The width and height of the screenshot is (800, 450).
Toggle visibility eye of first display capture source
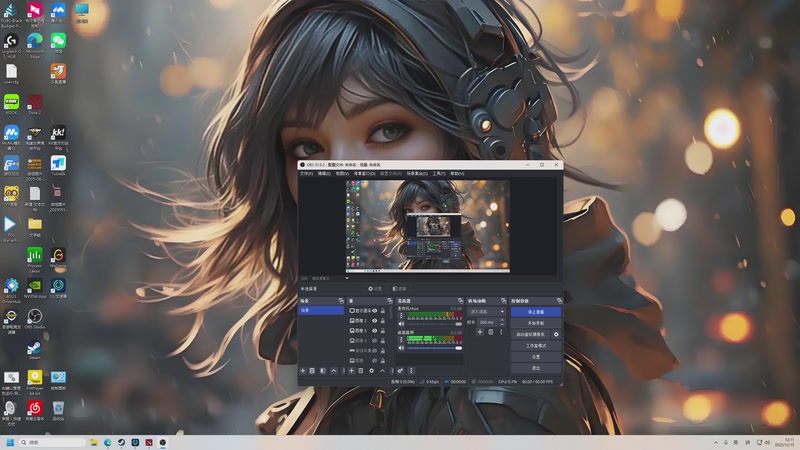pos(374,311)
